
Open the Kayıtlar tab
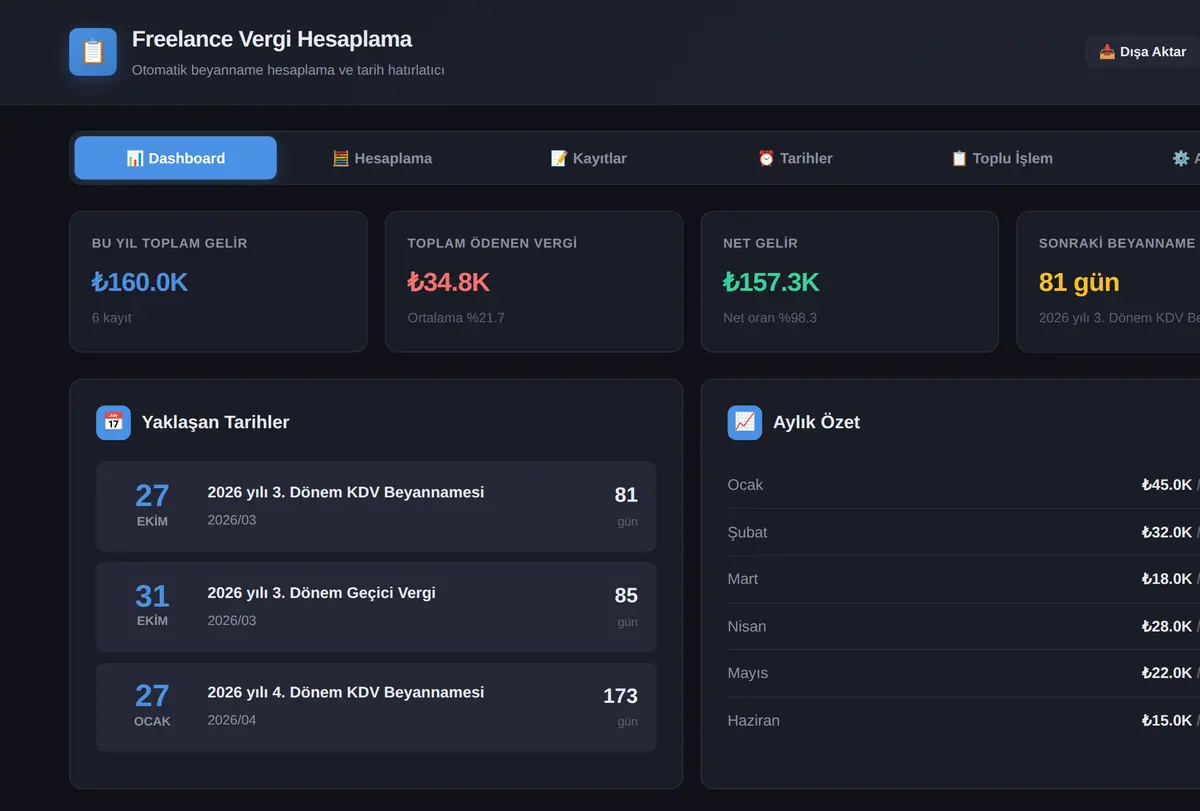point(589,158)
